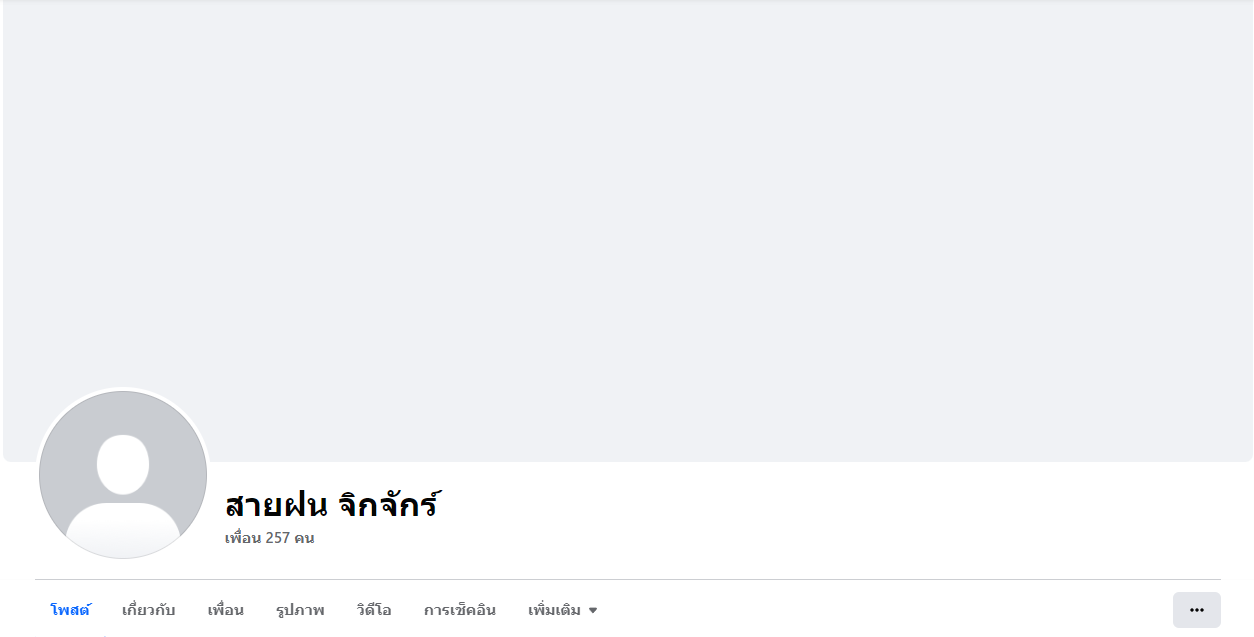Return to the highlighted blue โพสต์ tab

pos(70,610)
